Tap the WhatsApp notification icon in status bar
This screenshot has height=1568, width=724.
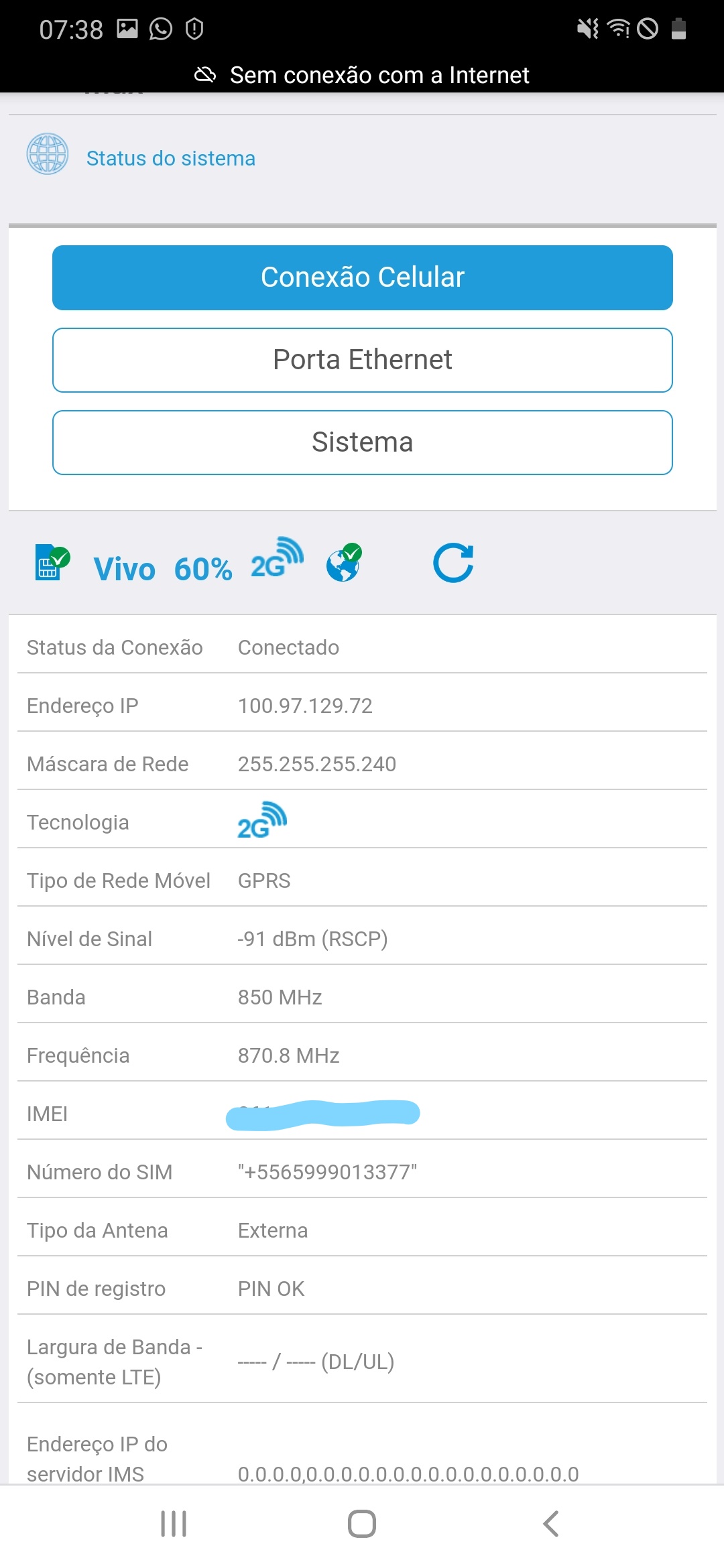pyautogui.click(x=161, y=29)
